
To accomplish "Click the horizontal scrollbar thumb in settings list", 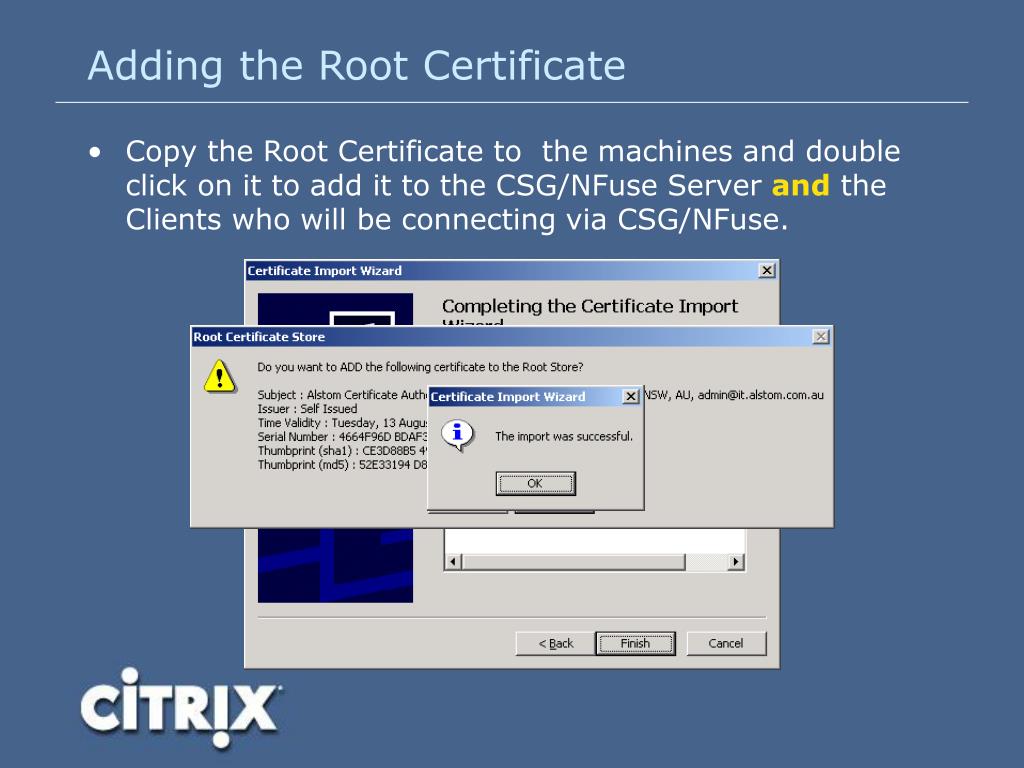I will (x=573, y=562).
